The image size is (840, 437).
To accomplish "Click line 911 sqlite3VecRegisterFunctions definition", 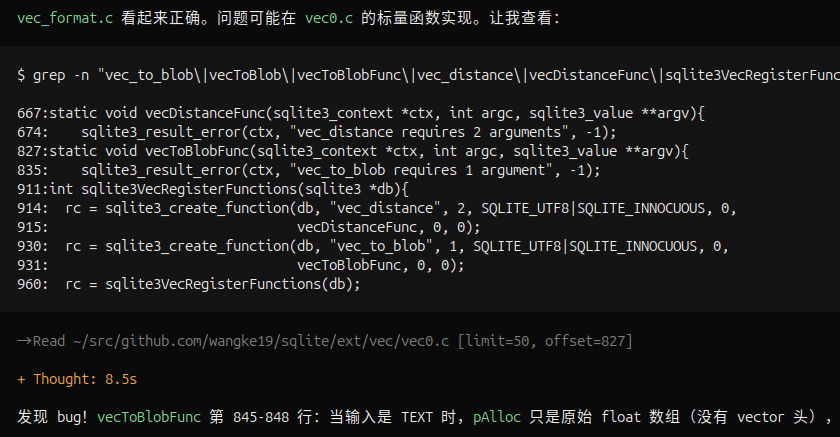I will pos(213,189).
